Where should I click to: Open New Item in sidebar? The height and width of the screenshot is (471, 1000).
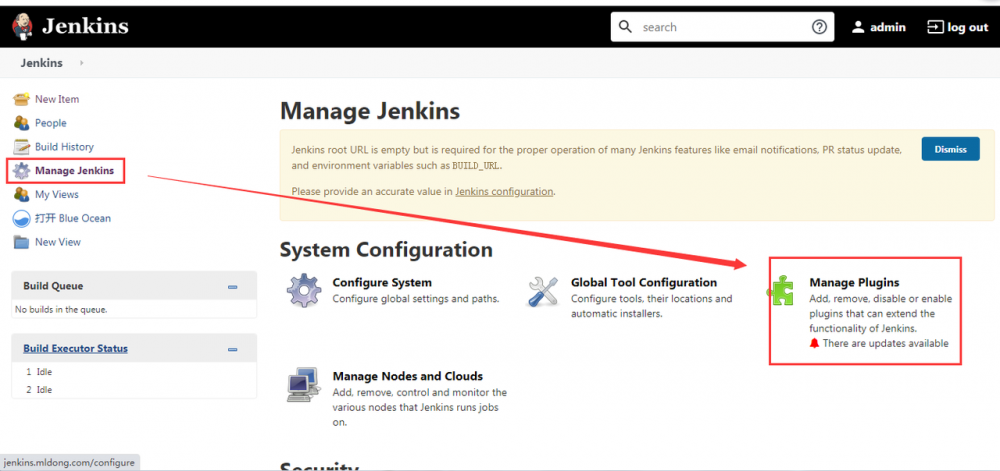tap(57, 99)
